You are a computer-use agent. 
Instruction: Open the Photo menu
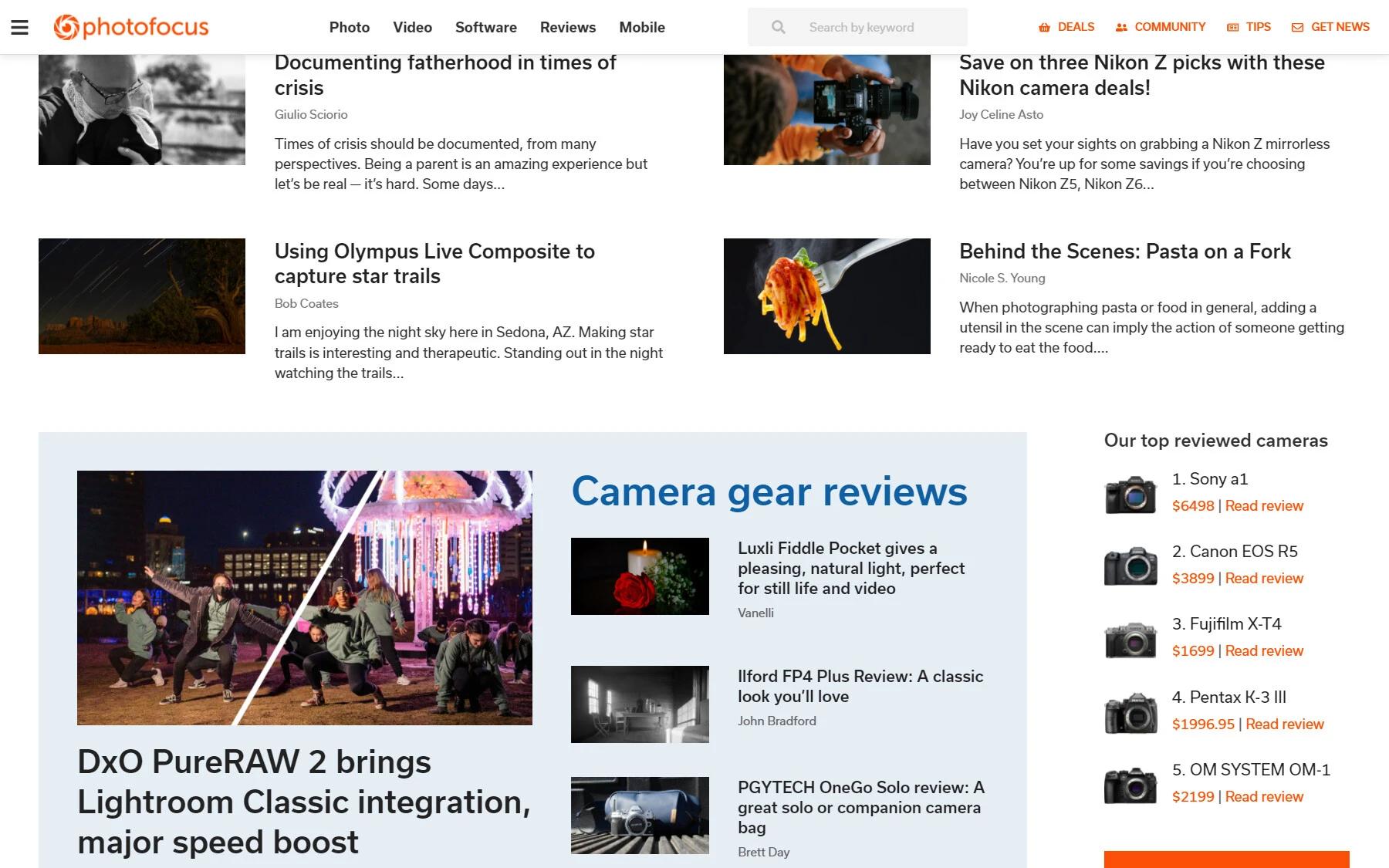click(350, 27)
